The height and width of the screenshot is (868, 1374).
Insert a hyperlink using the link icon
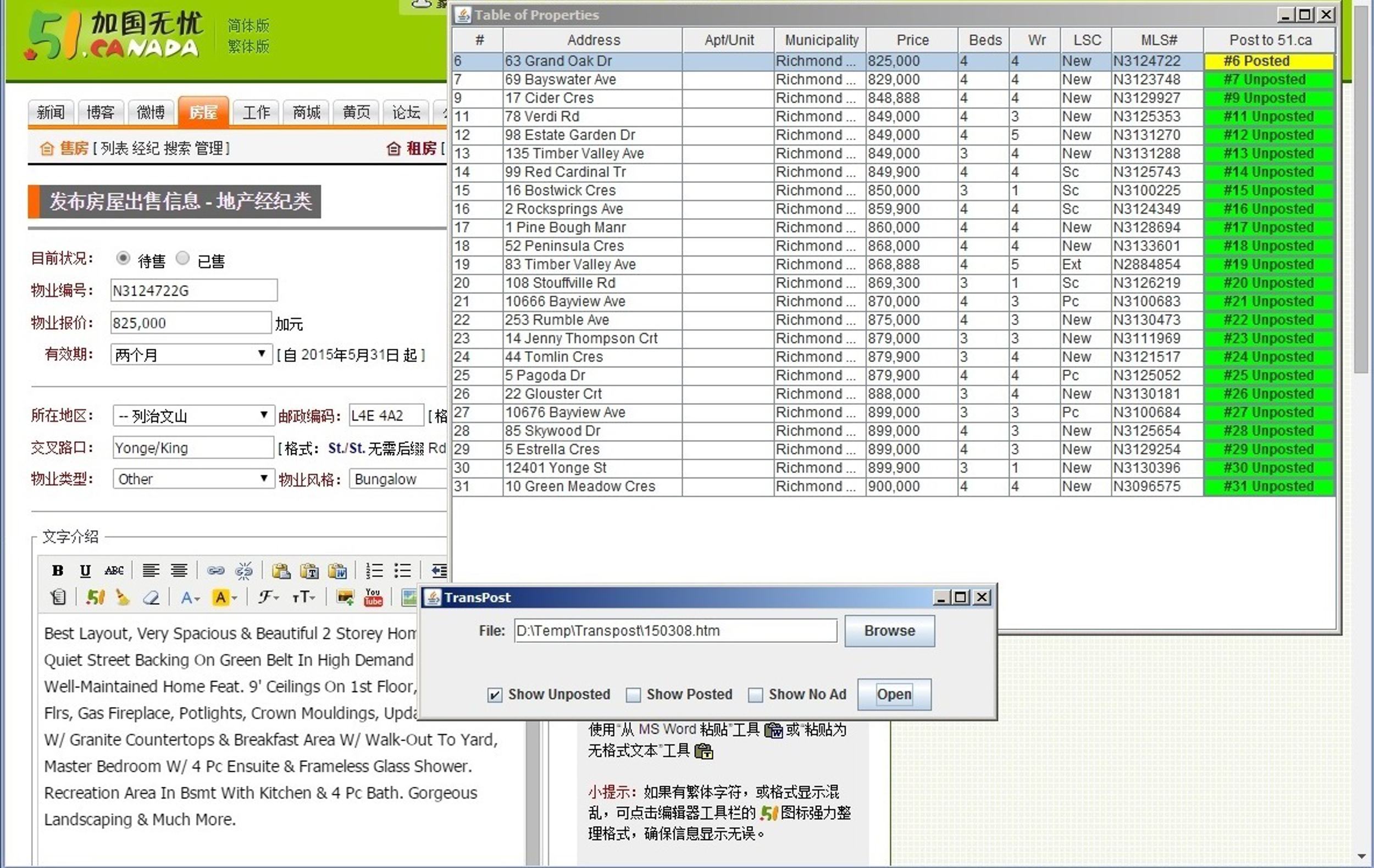click(x=215, y=570)
